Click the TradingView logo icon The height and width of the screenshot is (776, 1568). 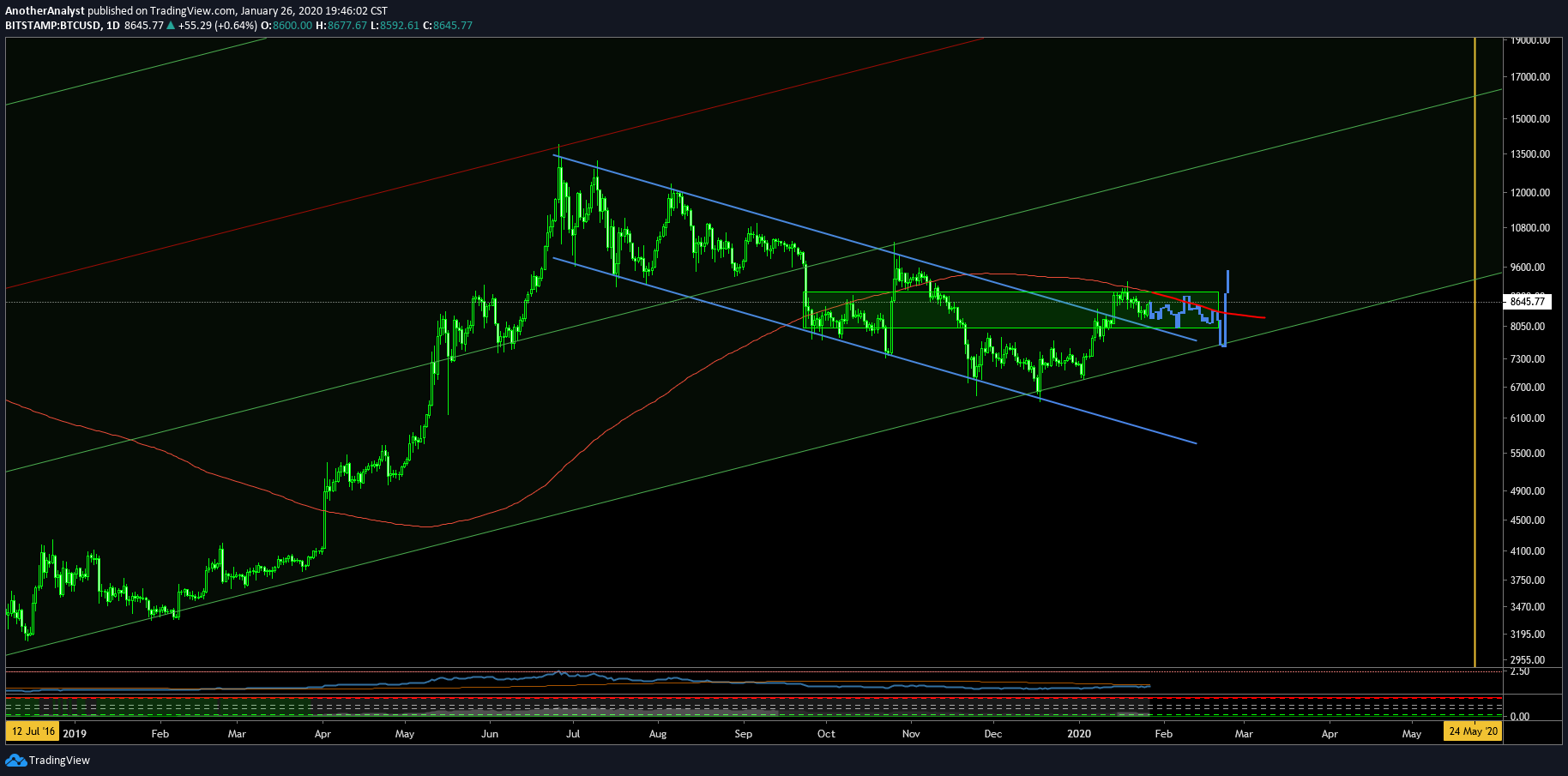pyautogui.click(x=15, y=760)
